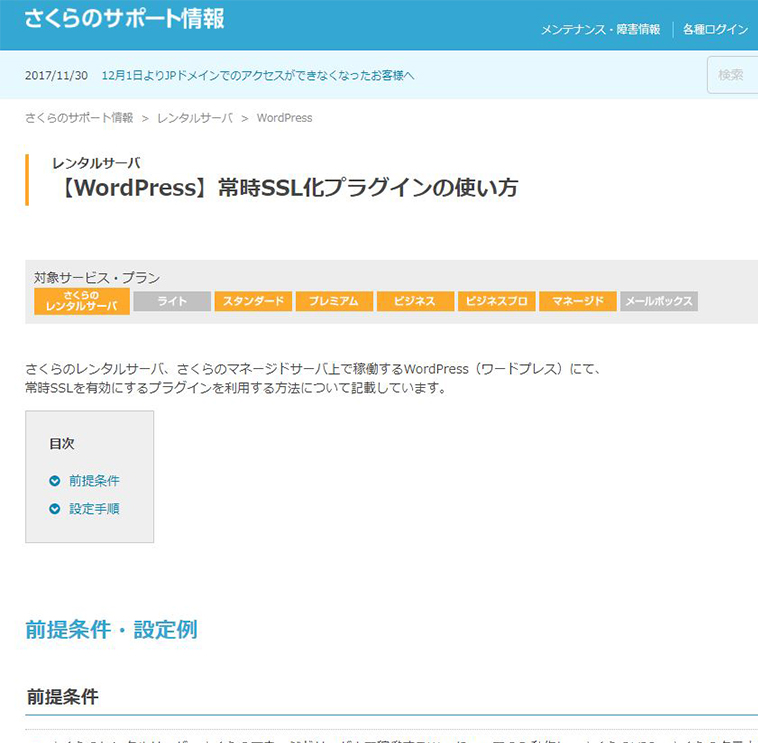Go to さくらのサポート情報 breadcrumb
This screenshot has width=758, height=743.
point(79,118)
